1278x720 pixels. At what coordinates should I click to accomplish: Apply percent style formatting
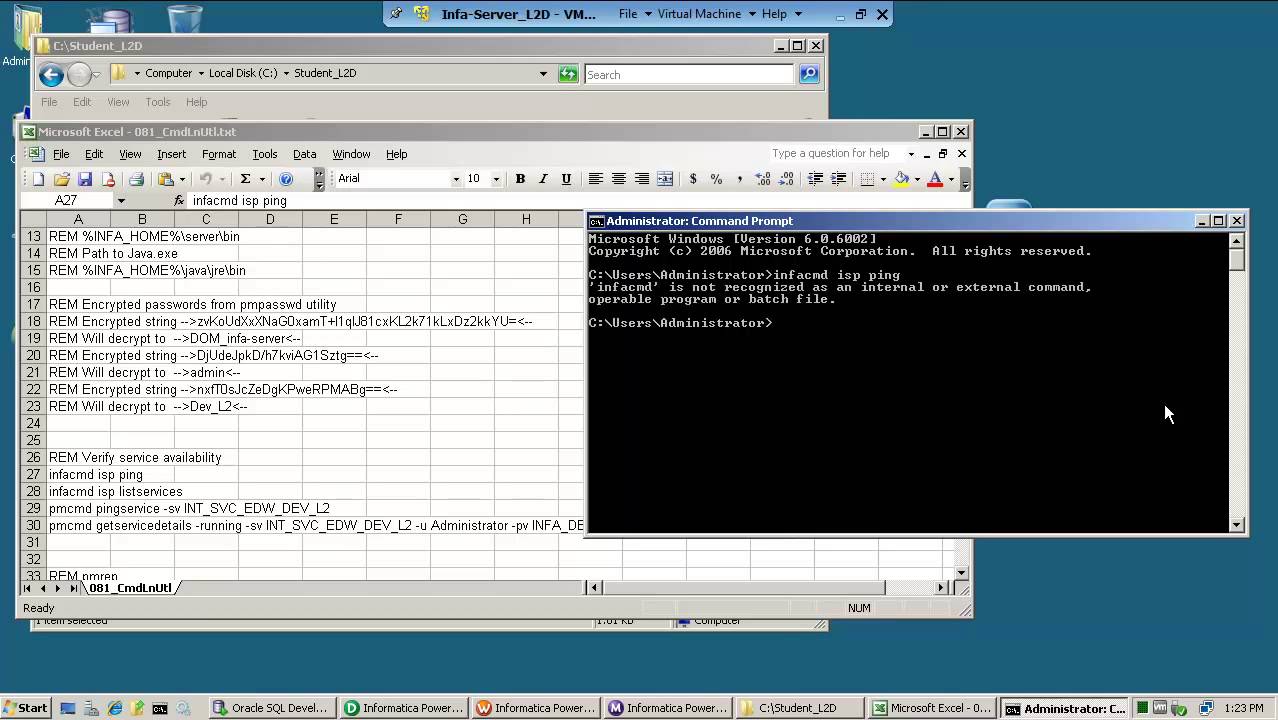coord(716,179)
